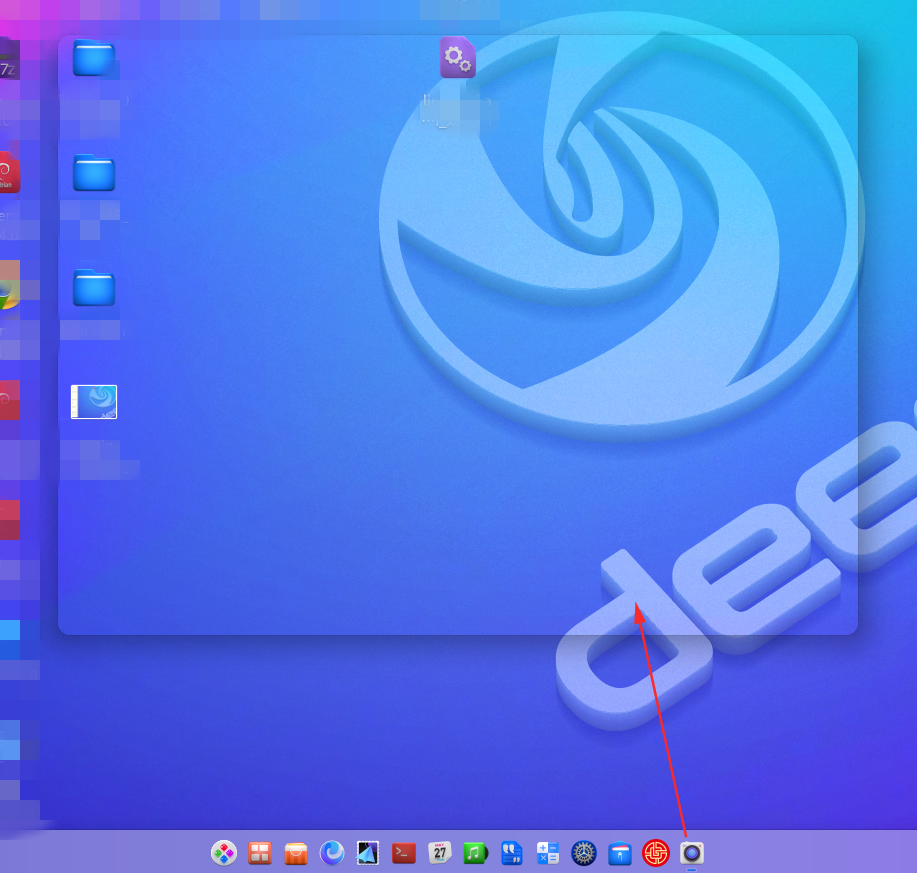Open Multitasking View in the dock
This screenshot has height=873, width=917.
[x=260, y=853]
